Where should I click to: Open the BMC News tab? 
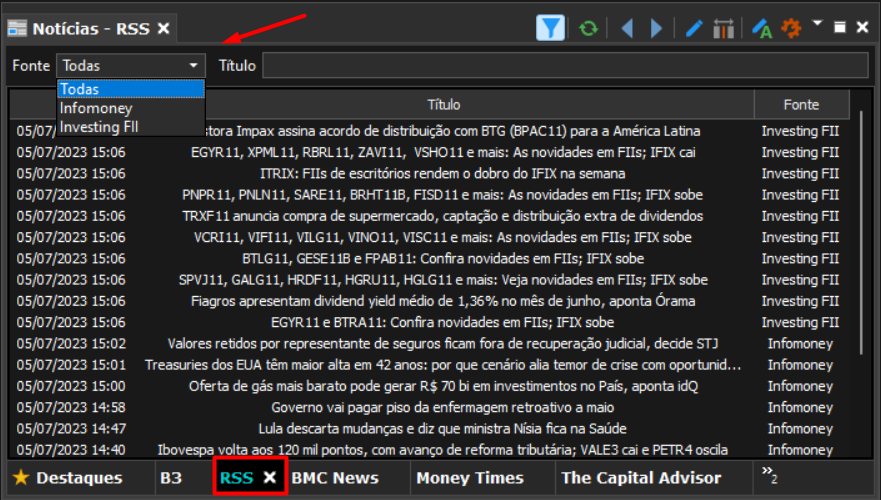tap(335, 478)
